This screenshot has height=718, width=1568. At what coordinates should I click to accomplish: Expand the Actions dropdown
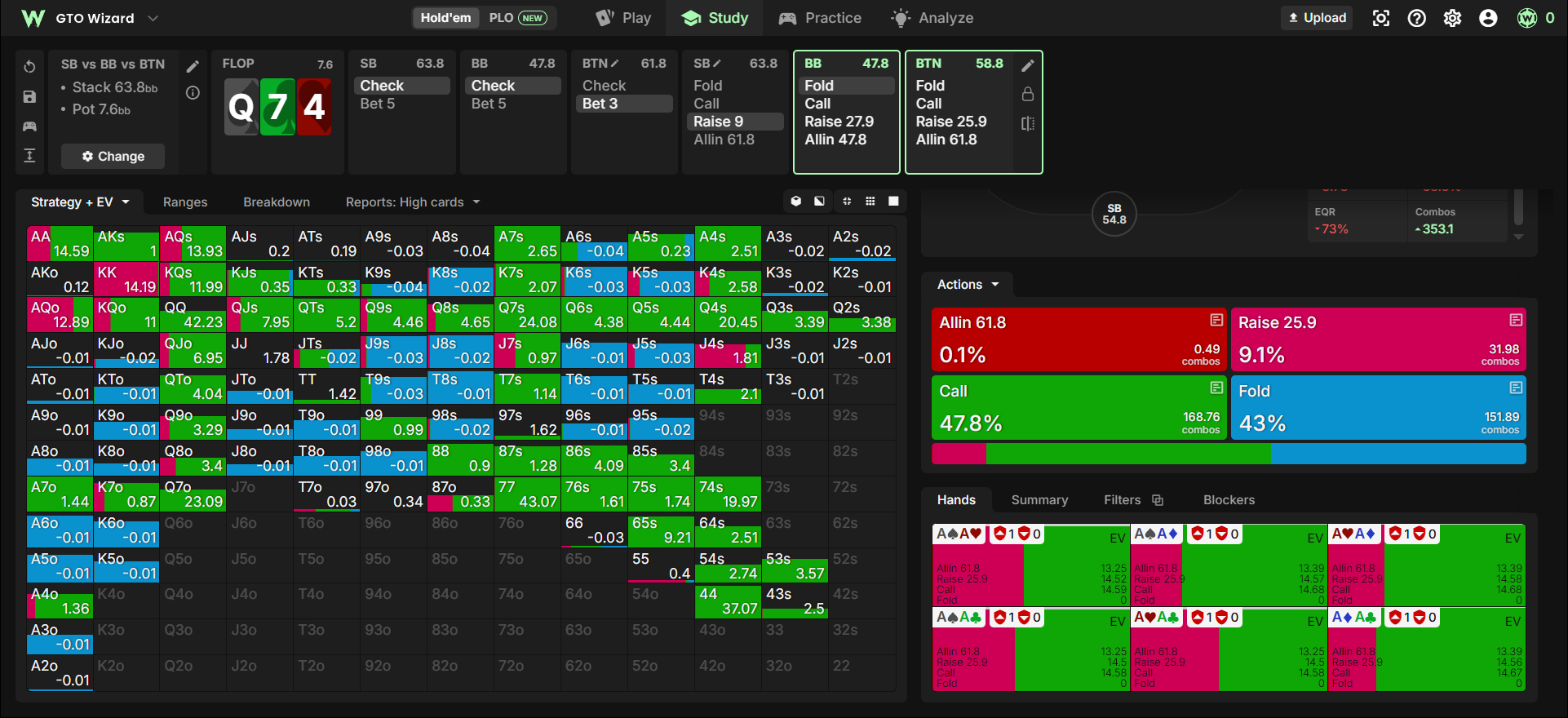968,285
